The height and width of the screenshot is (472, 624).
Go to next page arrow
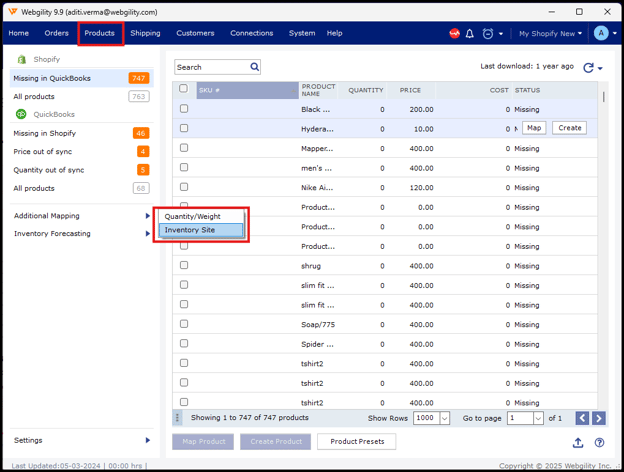point(598,418)
